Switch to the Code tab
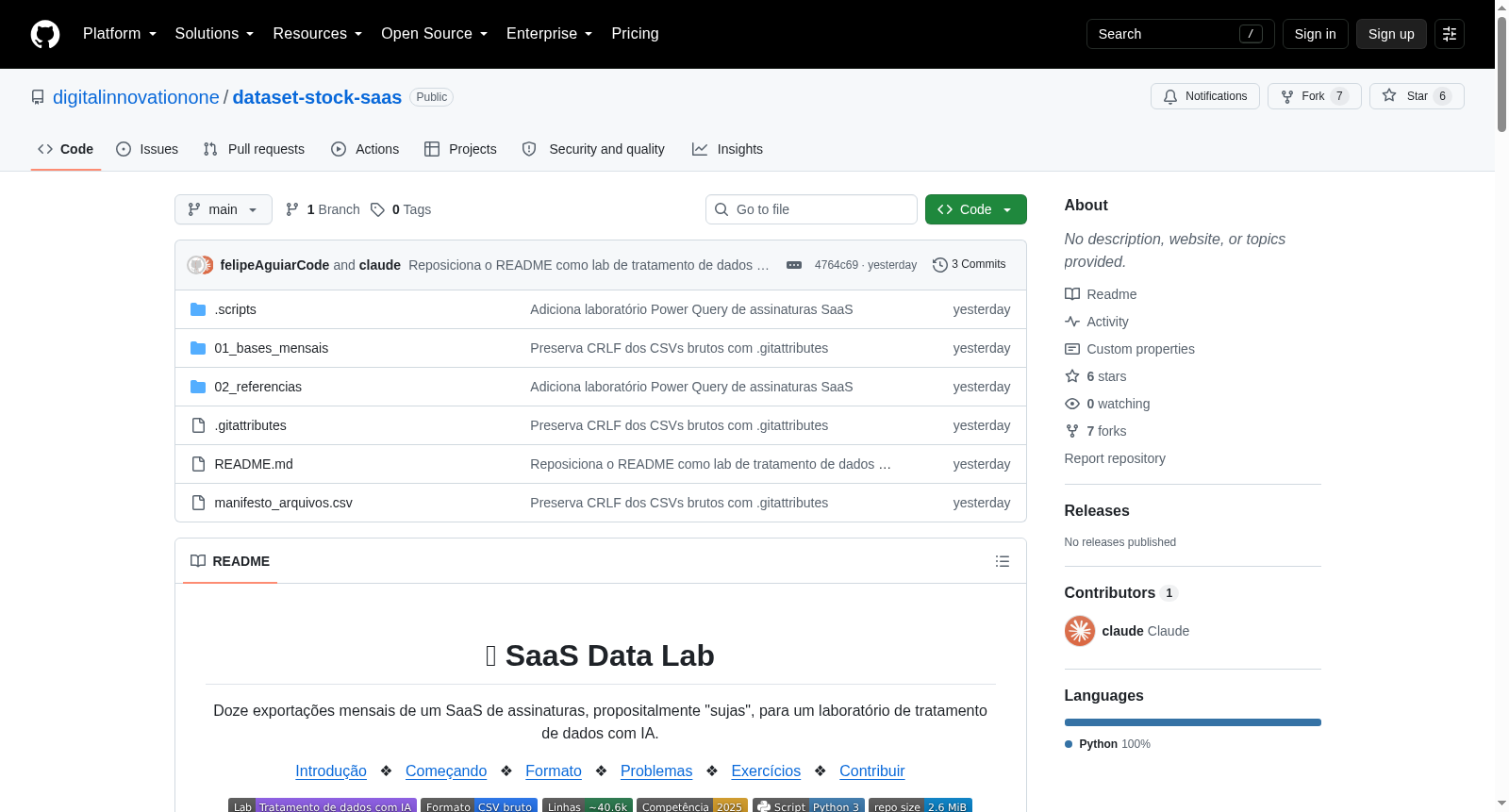This screenshot has height=812, width=1509. tap(66, 149)
